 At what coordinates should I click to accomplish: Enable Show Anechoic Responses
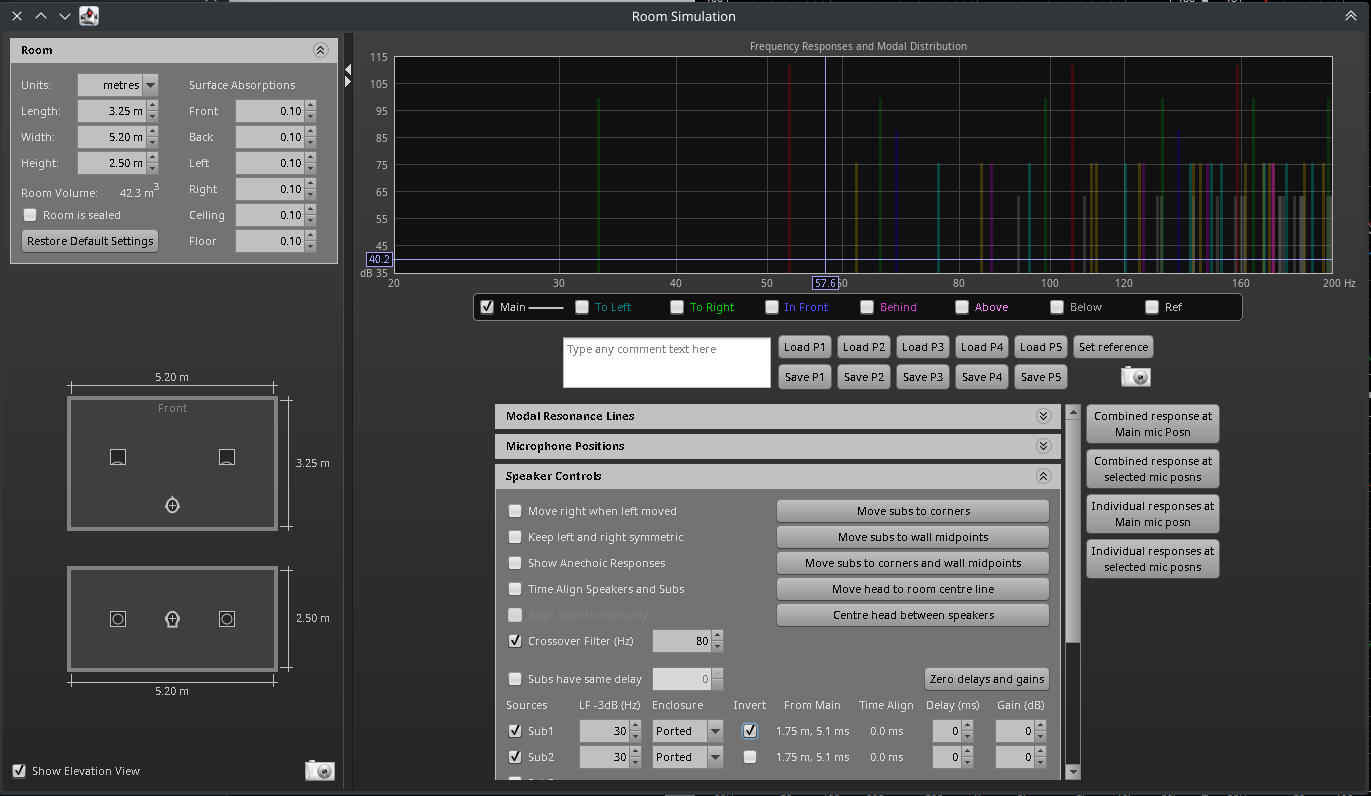[515, 563]
